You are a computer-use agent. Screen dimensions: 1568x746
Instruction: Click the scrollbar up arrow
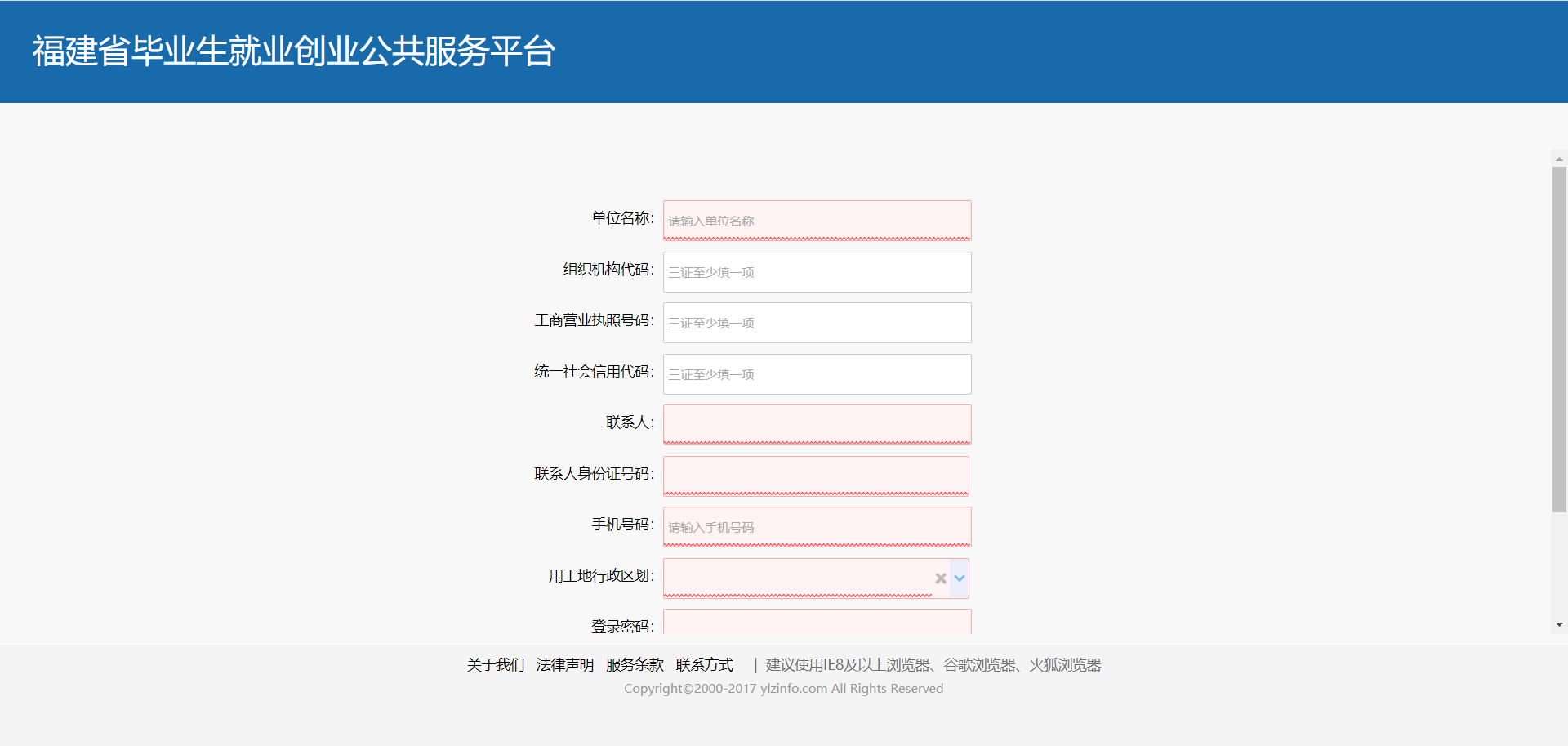(x=1559, y=159)
